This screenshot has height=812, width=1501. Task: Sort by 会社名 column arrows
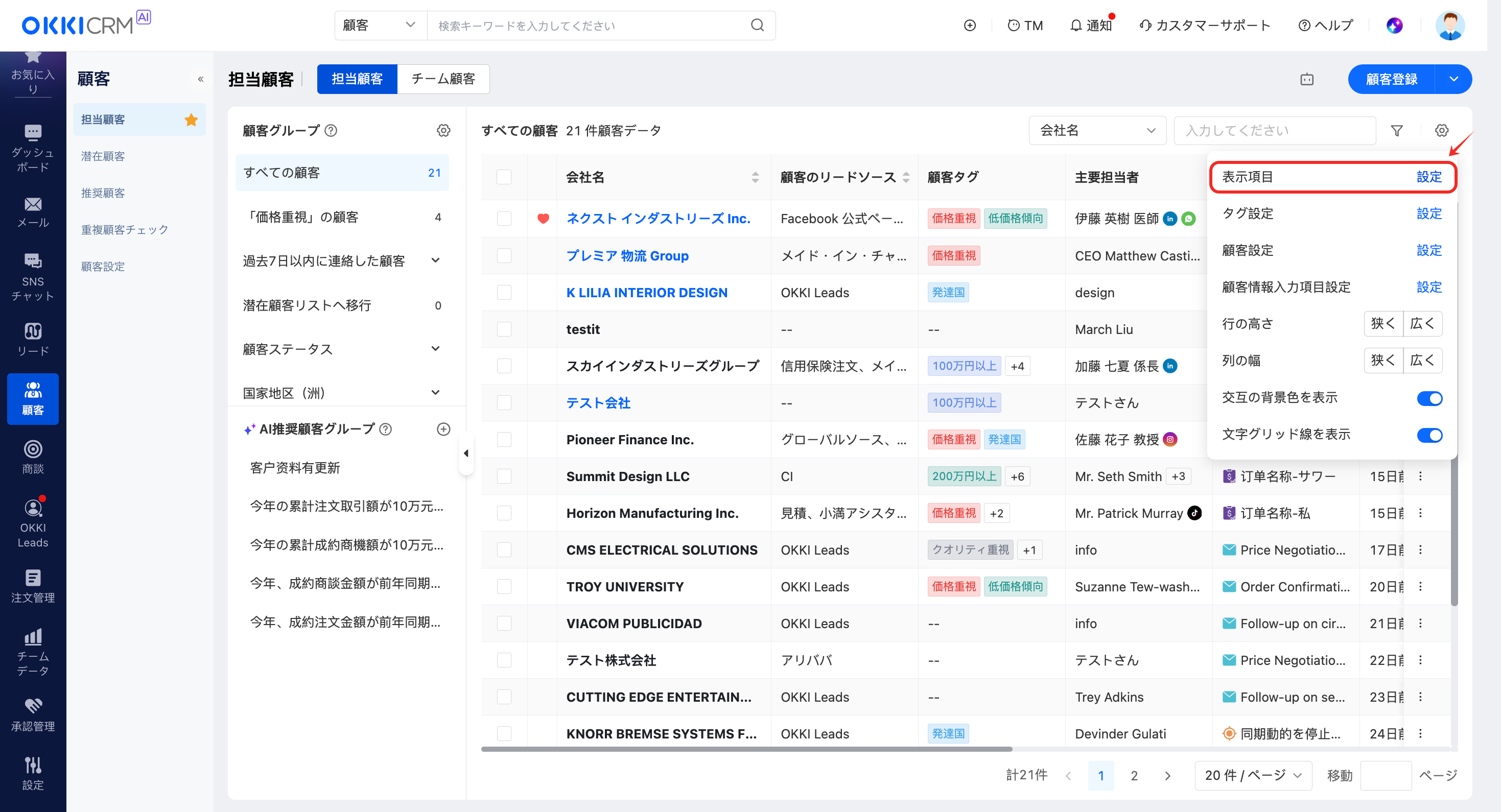pos(755,177)
